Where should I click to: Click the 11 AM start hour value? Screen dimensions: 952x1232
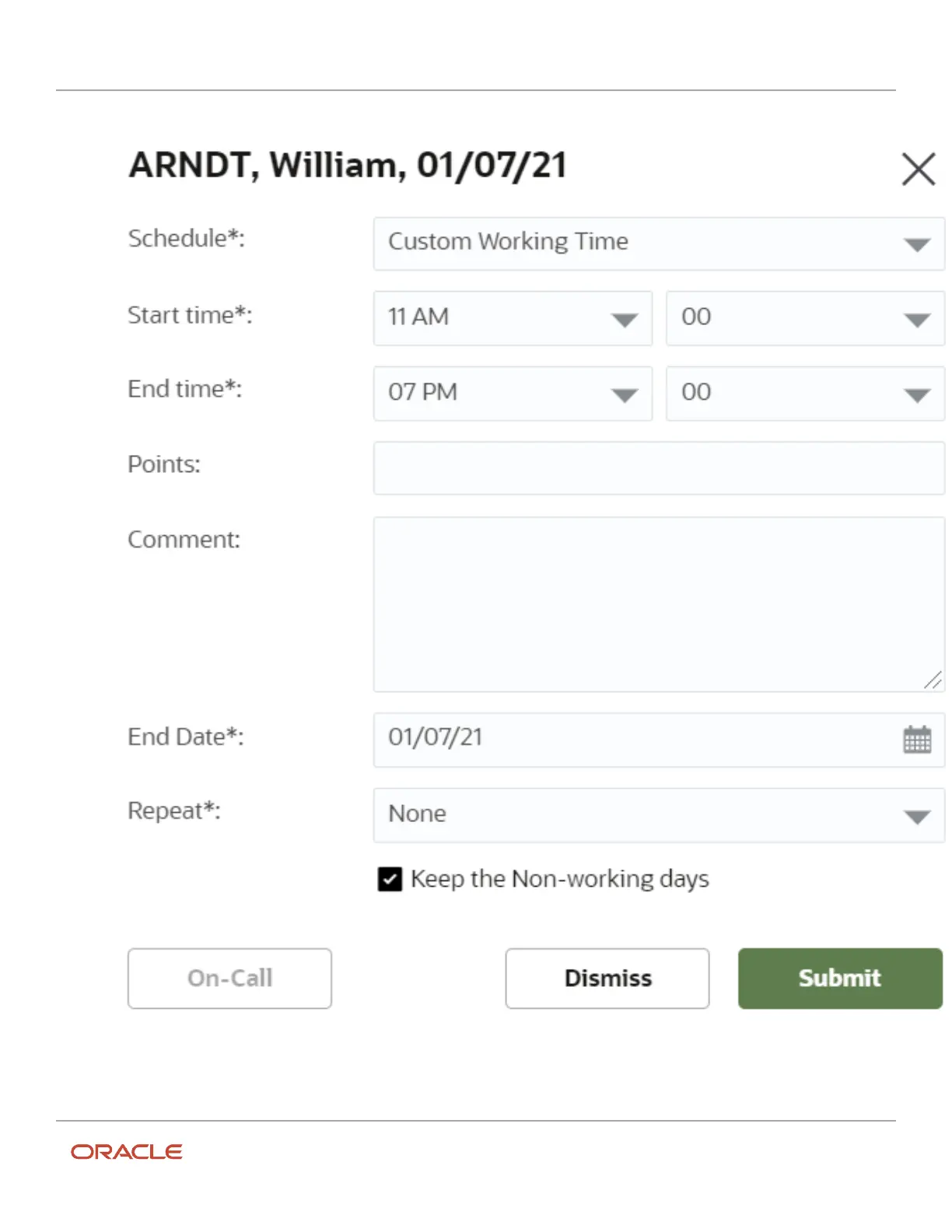(x=418, y=317)
